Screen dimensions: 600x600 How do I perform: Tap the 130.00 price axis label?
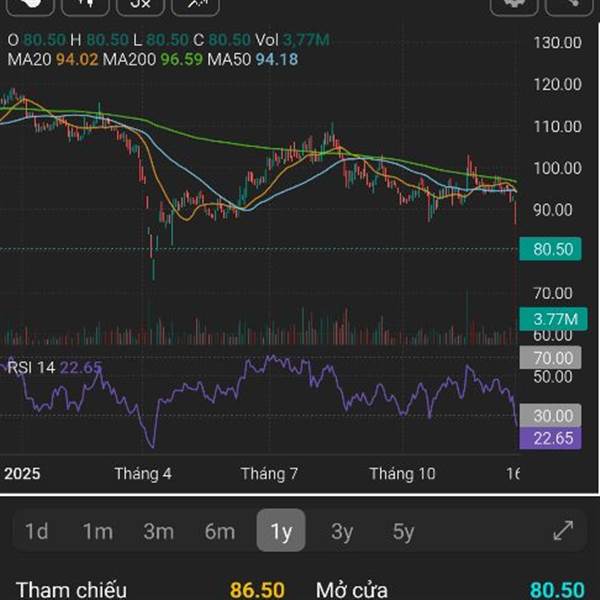click(558, 42)
